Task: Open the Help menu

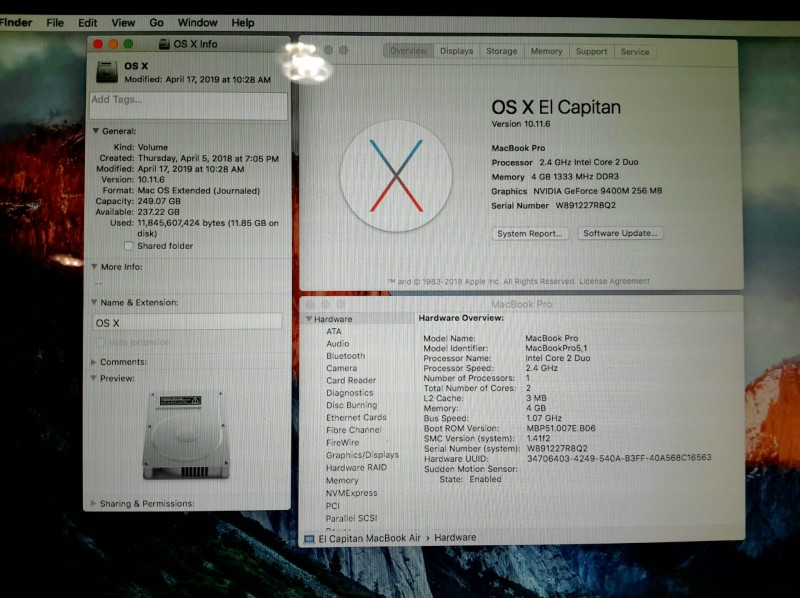Action: pyautogui.click(x=243, y=23)
